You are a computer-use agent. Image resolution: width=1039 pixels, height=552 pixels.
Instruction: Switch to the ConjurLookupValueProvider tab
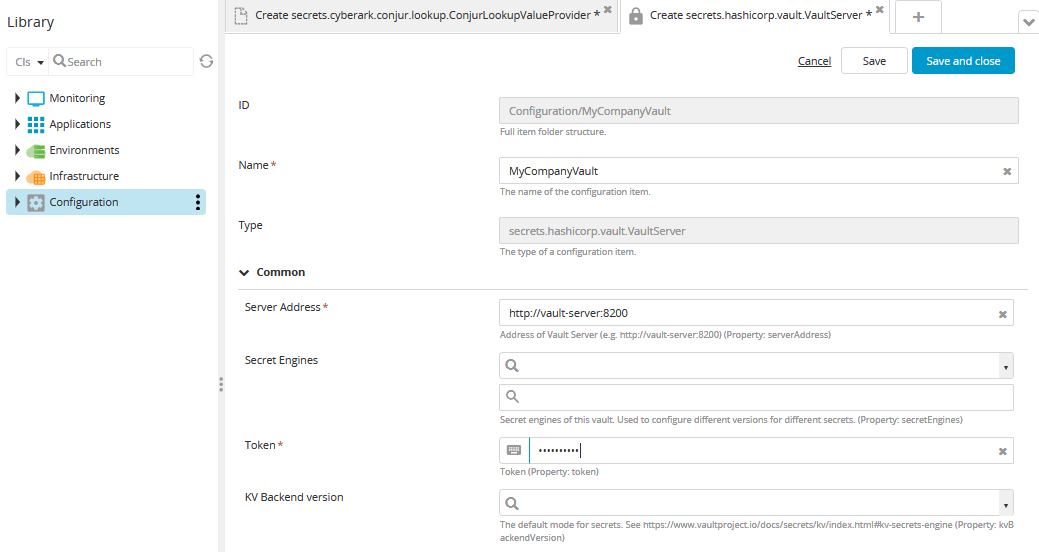[422, 15]
